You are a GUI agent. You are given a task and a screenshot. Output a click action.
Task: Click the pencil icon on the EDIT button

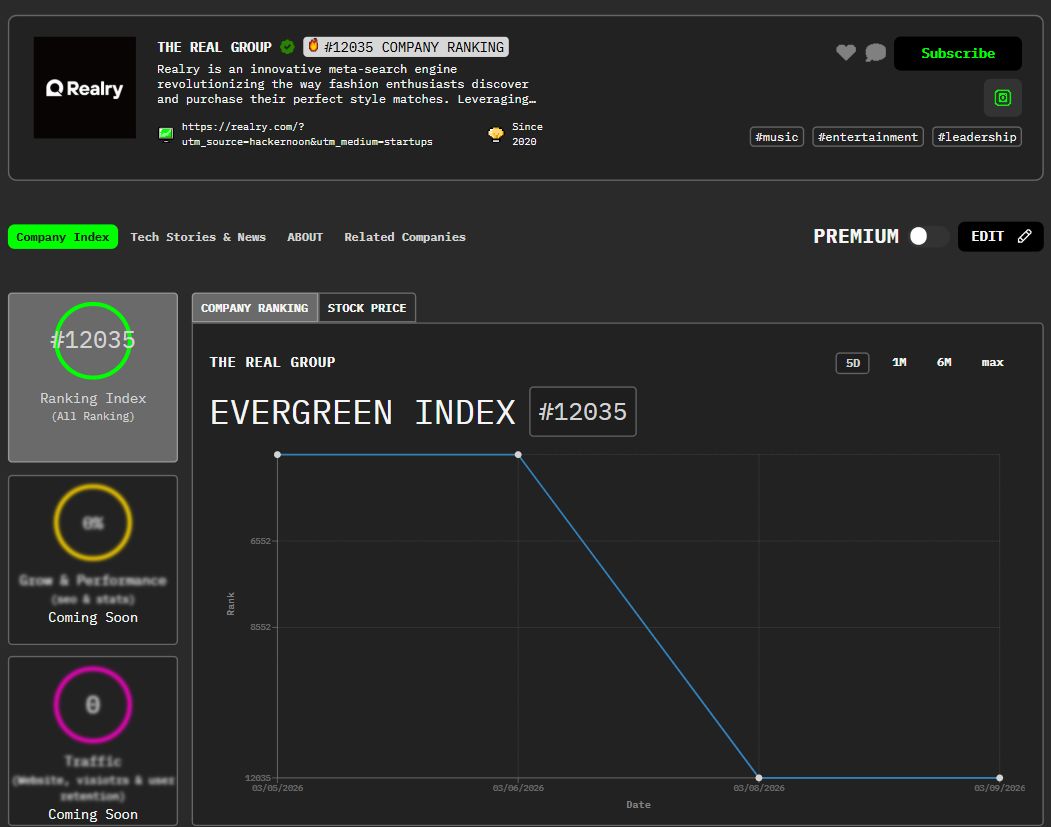point(1024,237)
